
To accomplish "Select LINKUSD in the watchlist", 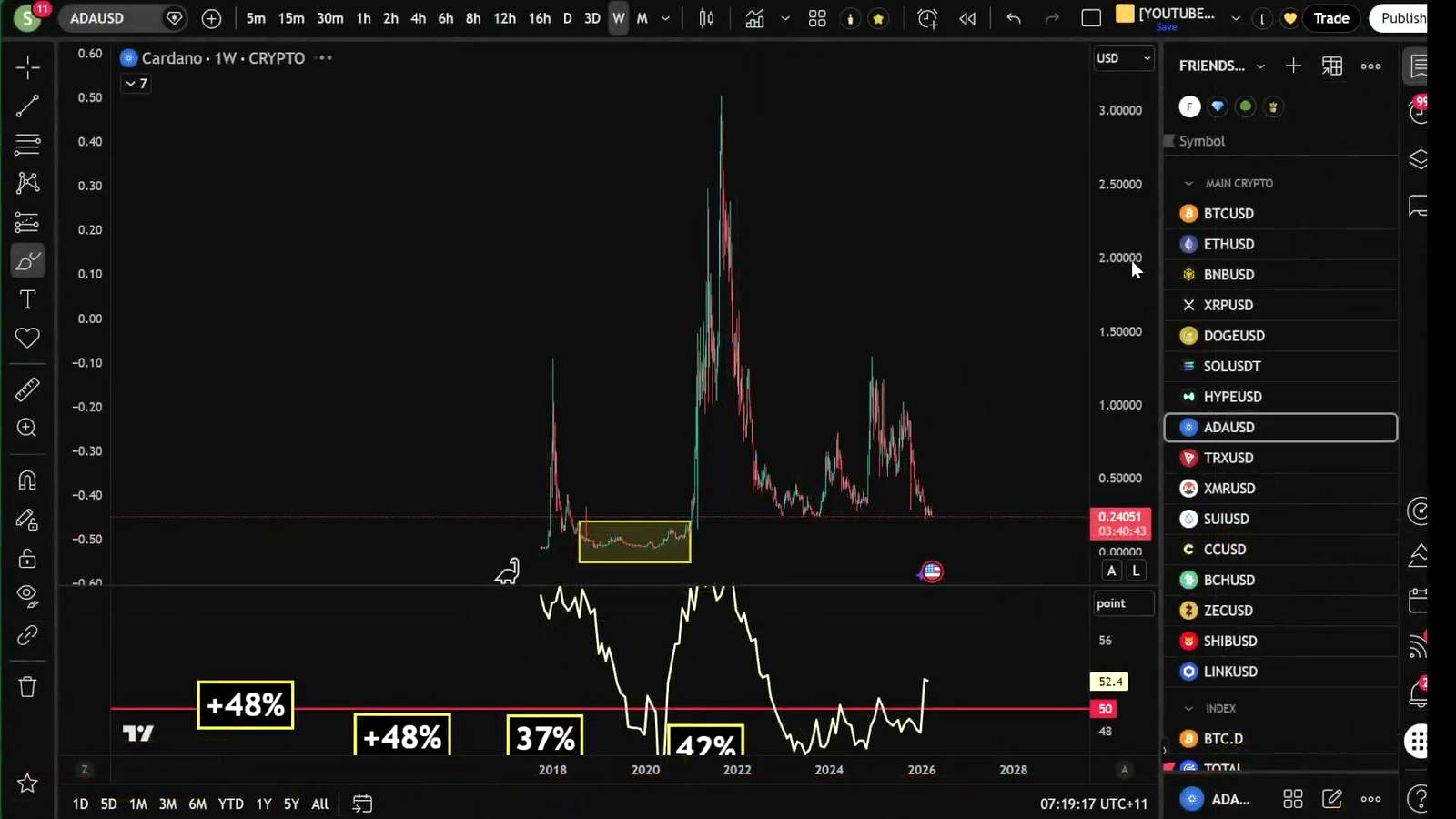I will [x=1280, y=672].
